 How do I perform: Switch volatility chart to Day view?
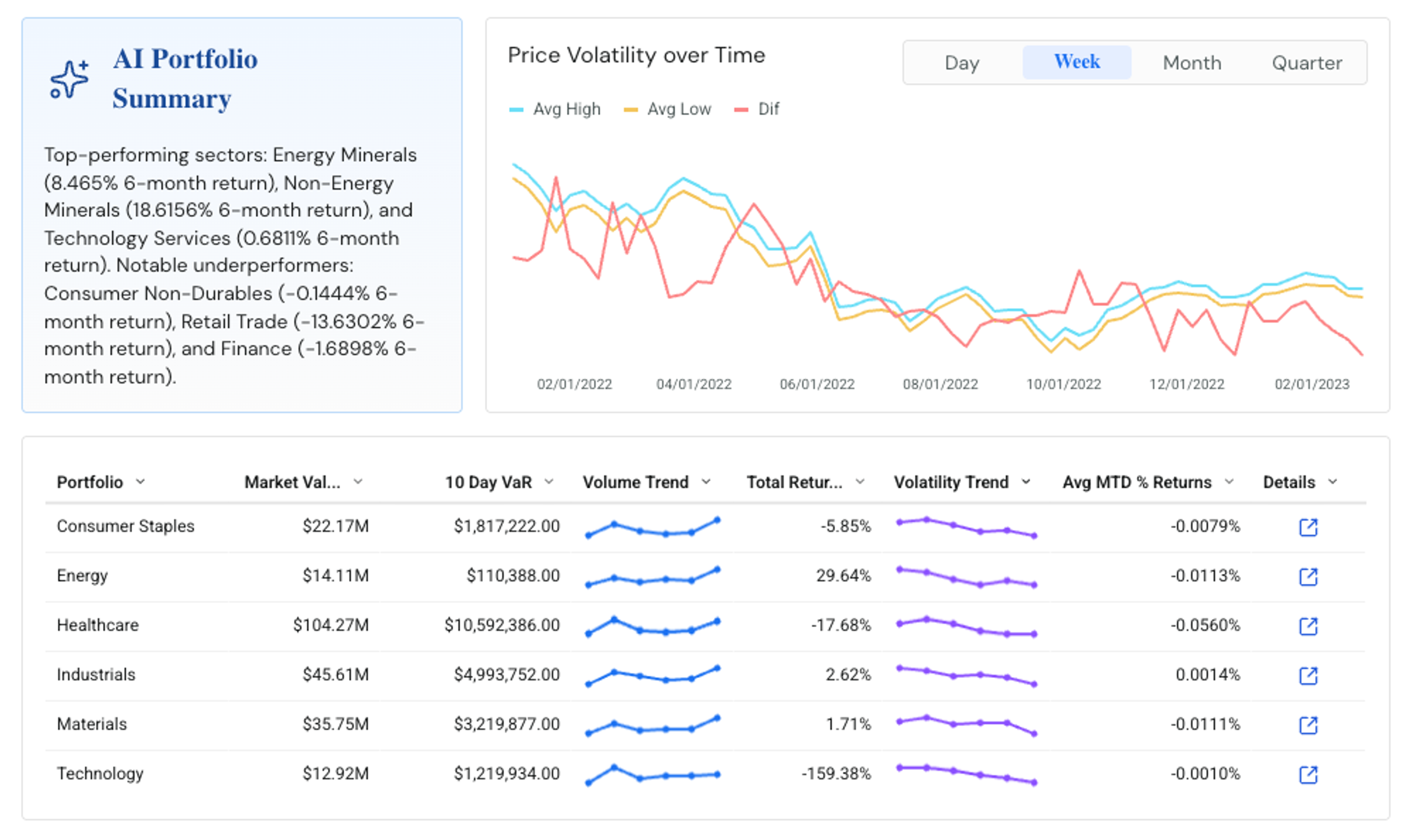click(x=962, y=62)
